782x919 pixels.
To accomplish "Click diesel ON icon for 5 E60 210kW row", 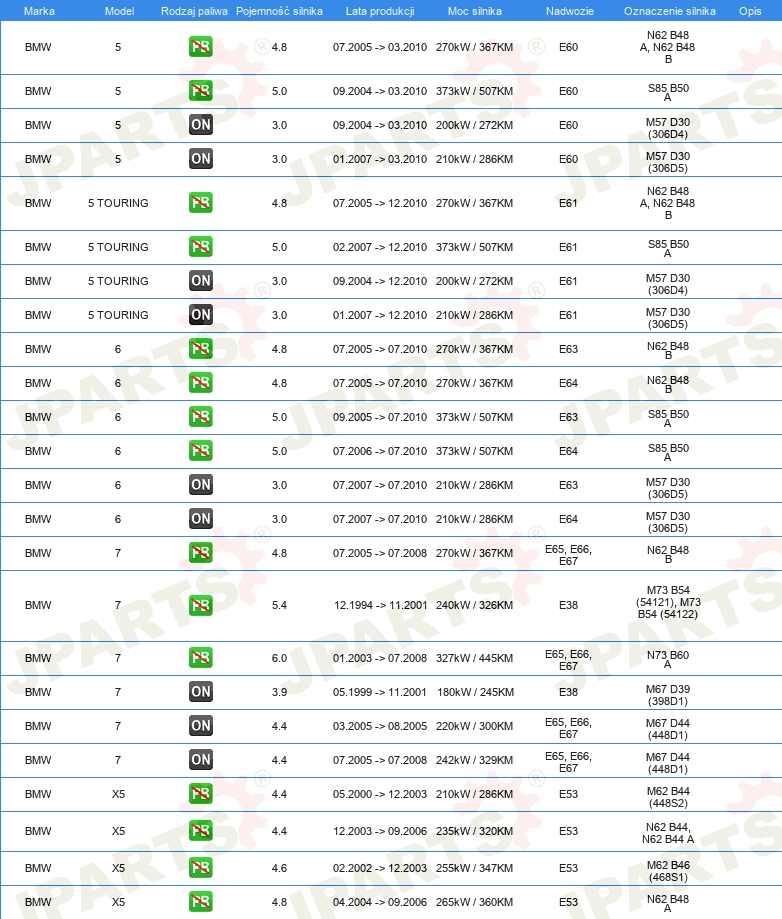I will 200,159.
